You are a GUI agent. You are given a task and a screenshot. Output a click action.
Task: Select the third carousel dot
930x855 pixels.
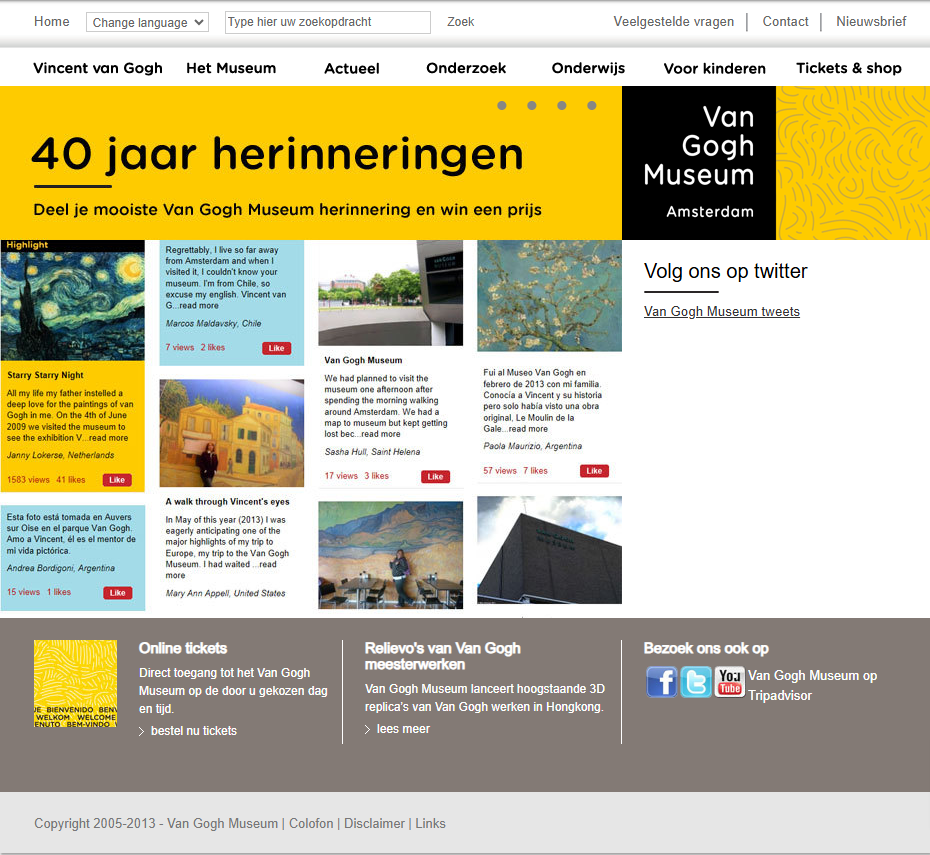coord(561,104)
